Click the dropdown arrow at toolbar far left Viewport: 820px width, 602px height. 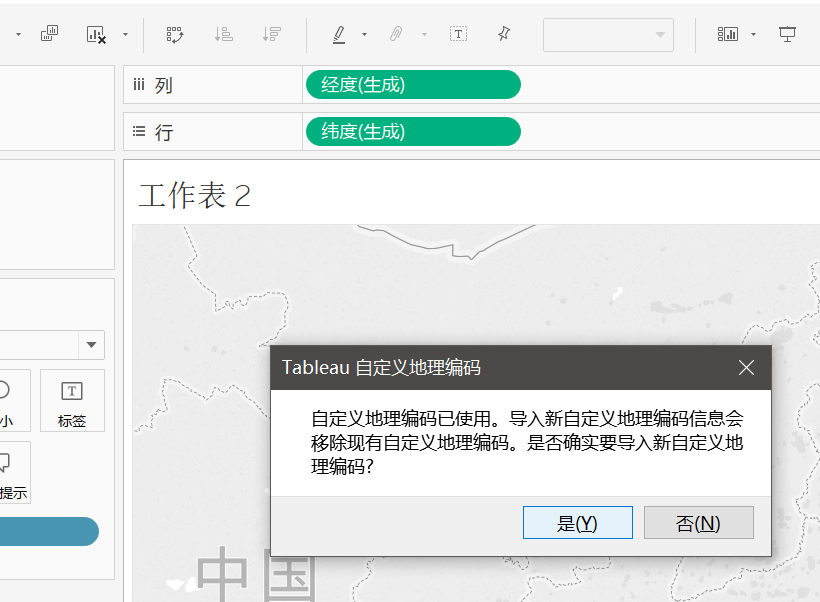18,35
